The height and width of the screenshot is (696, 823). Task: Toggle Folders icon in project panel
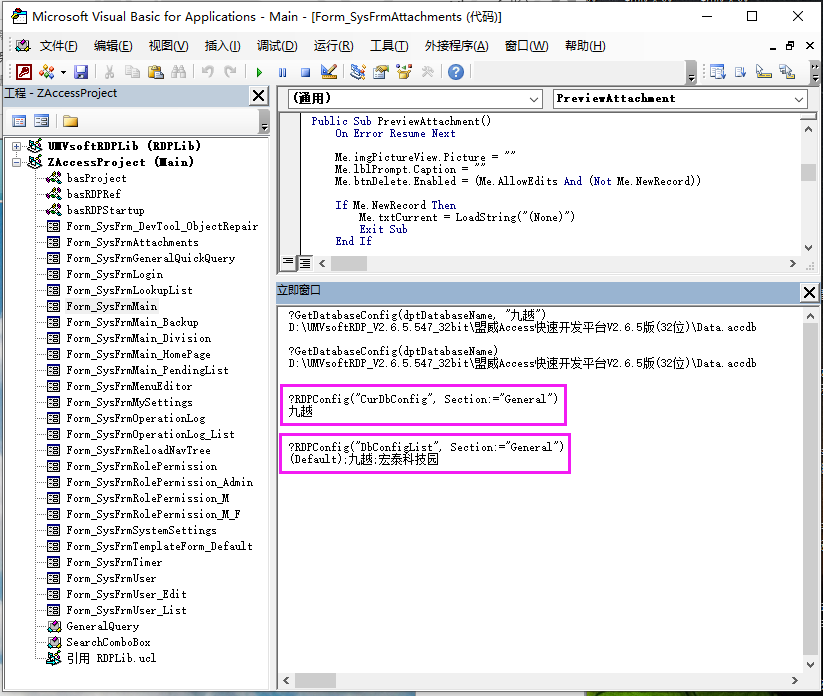click(70, 121)
